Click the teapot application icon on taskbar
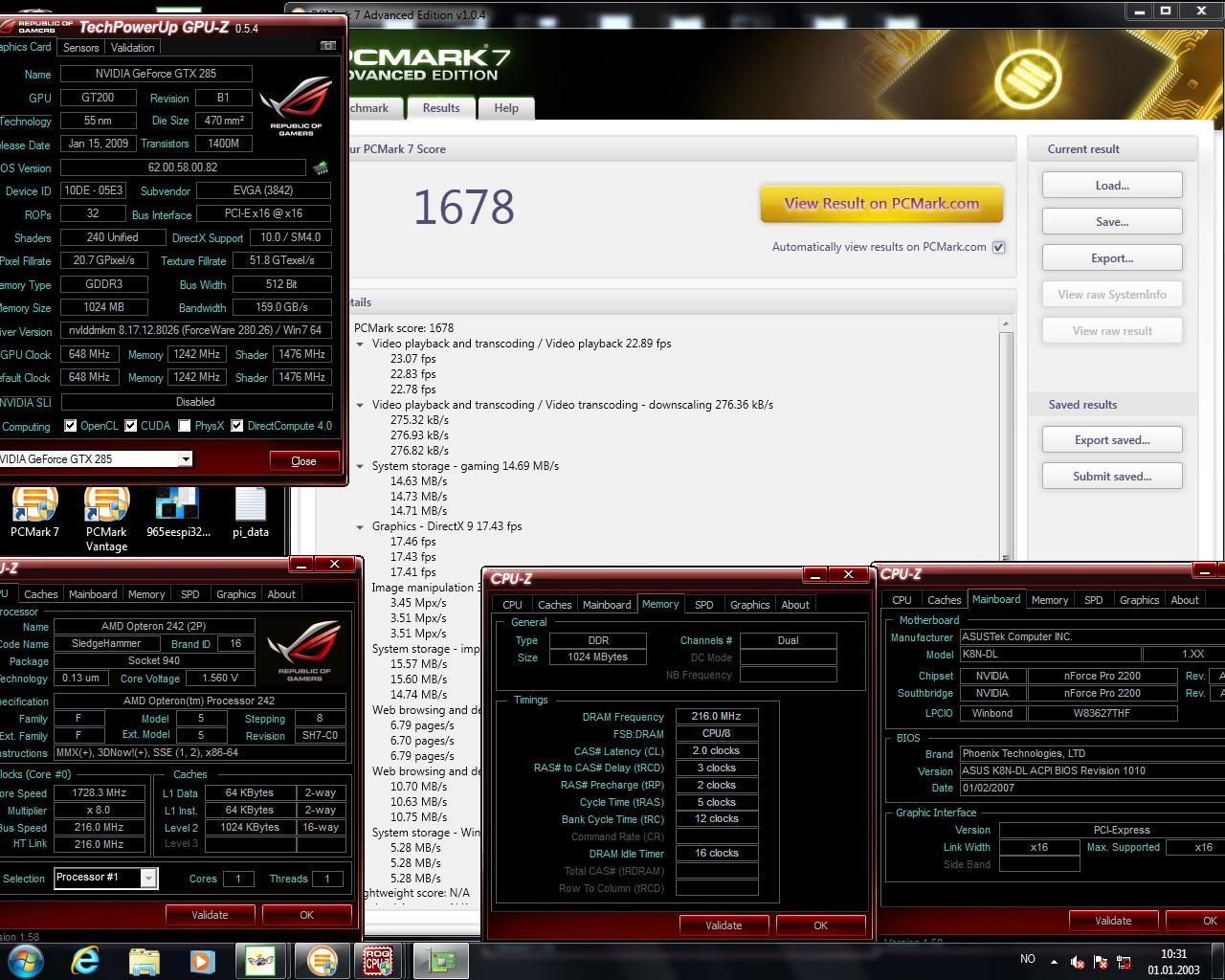The image size is (1225, 980). point(260,960)
